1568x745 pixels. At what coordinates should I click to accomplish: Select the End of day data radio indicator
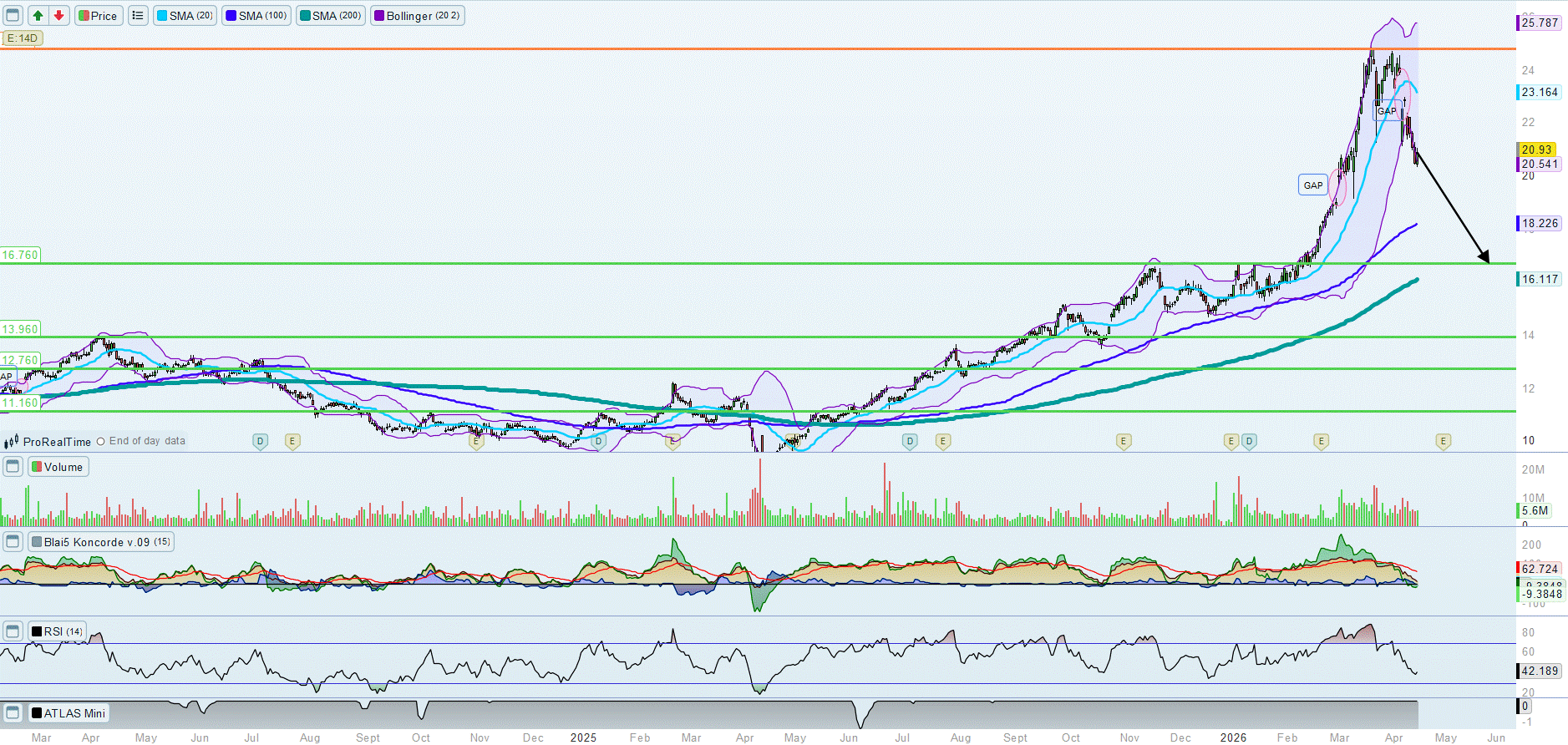(x=100, y=442)
